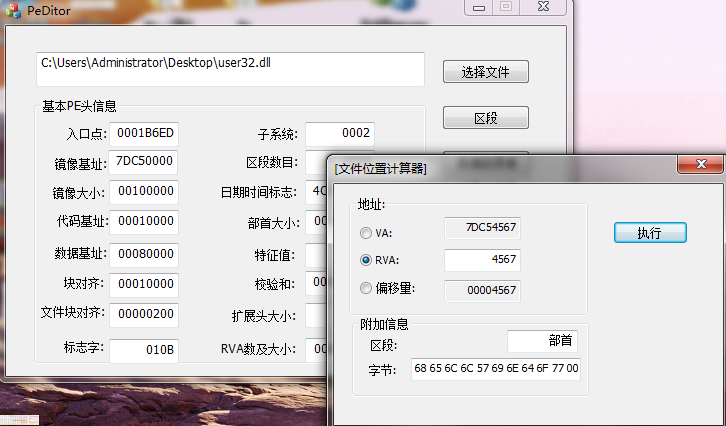Click the 扩展头大小 label
Screen dimensions: 726x426
[264, 316]
